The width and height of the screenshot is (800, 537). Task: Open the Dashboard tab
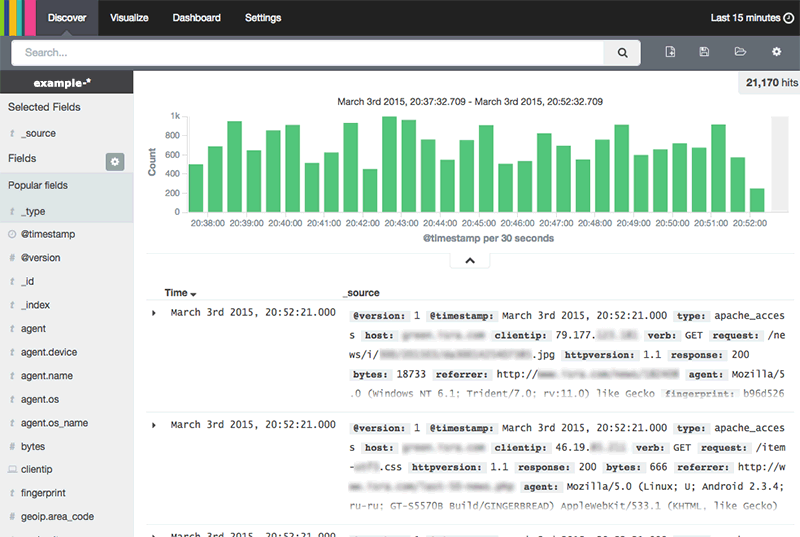[x=196, y=18]
